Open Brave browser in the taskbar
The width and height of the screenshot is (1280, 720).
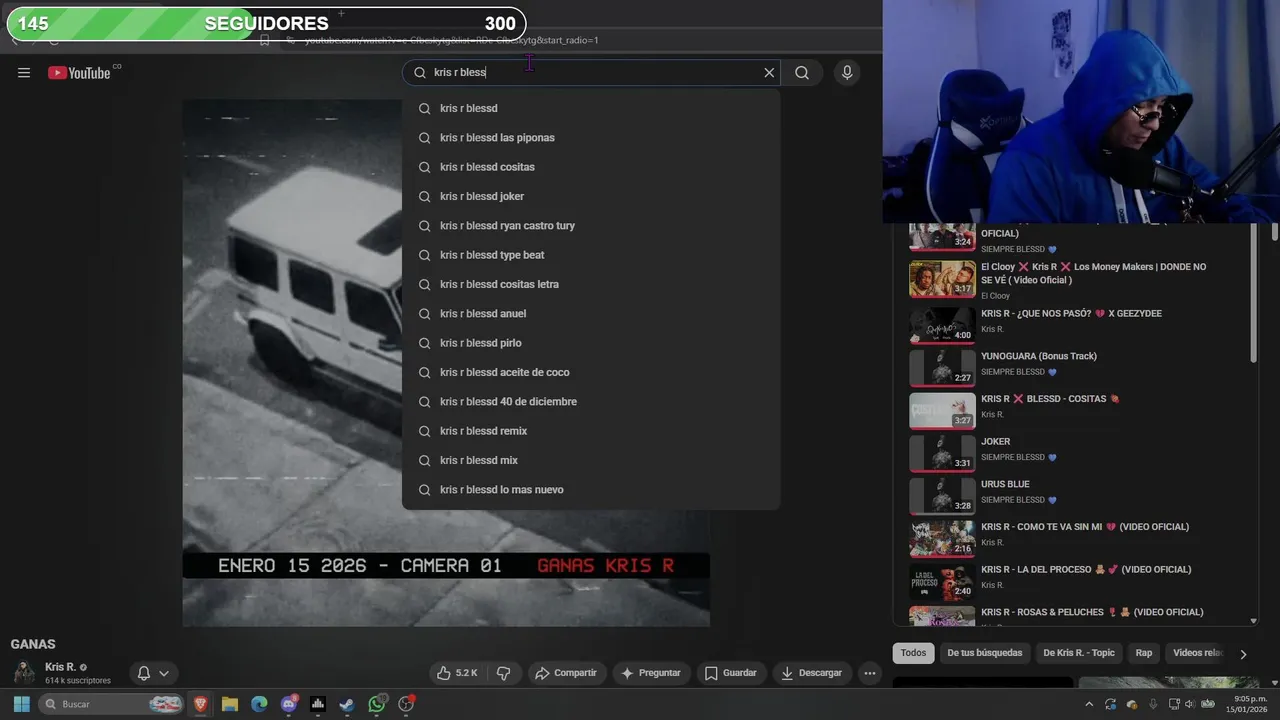click(x=200, y=704)
